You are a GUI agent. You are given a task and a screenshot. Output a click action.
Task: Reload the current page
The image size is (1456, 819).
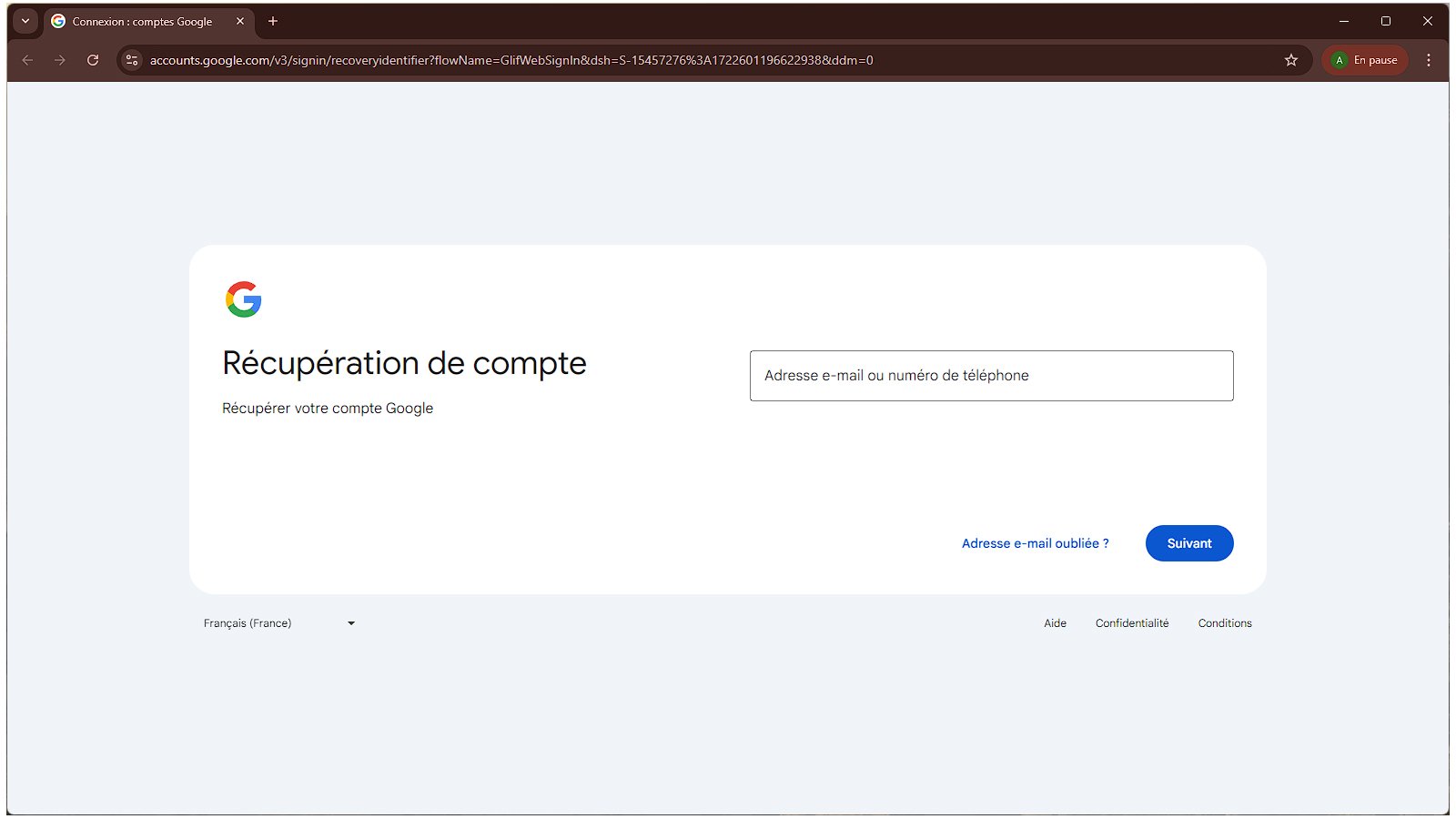93,60
